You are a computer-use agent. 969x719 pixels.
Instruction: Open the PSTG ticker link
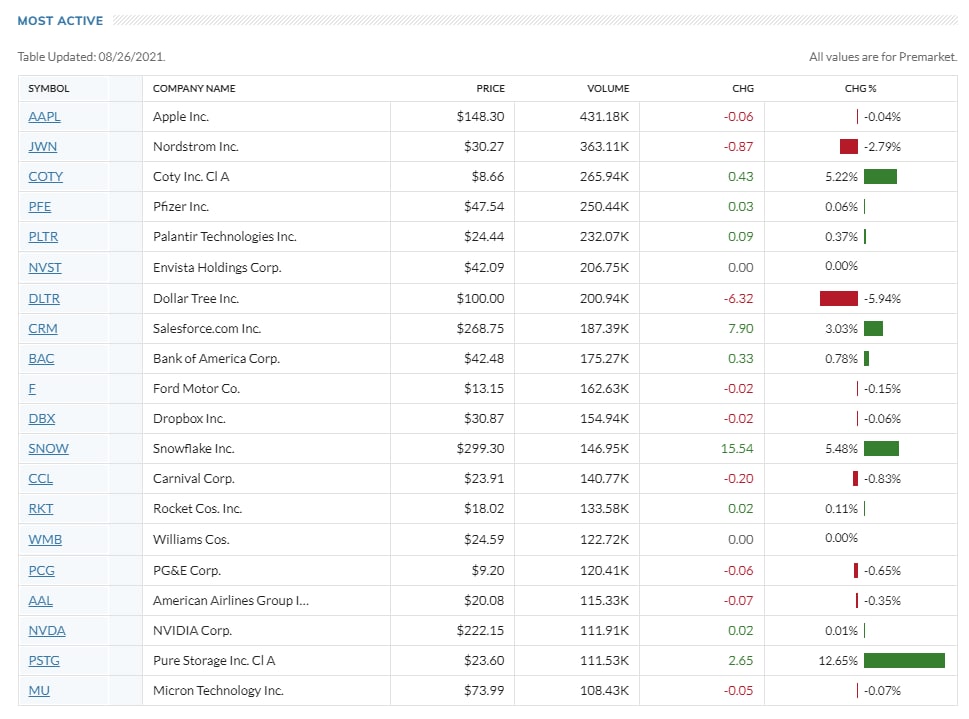pos(44,660)
